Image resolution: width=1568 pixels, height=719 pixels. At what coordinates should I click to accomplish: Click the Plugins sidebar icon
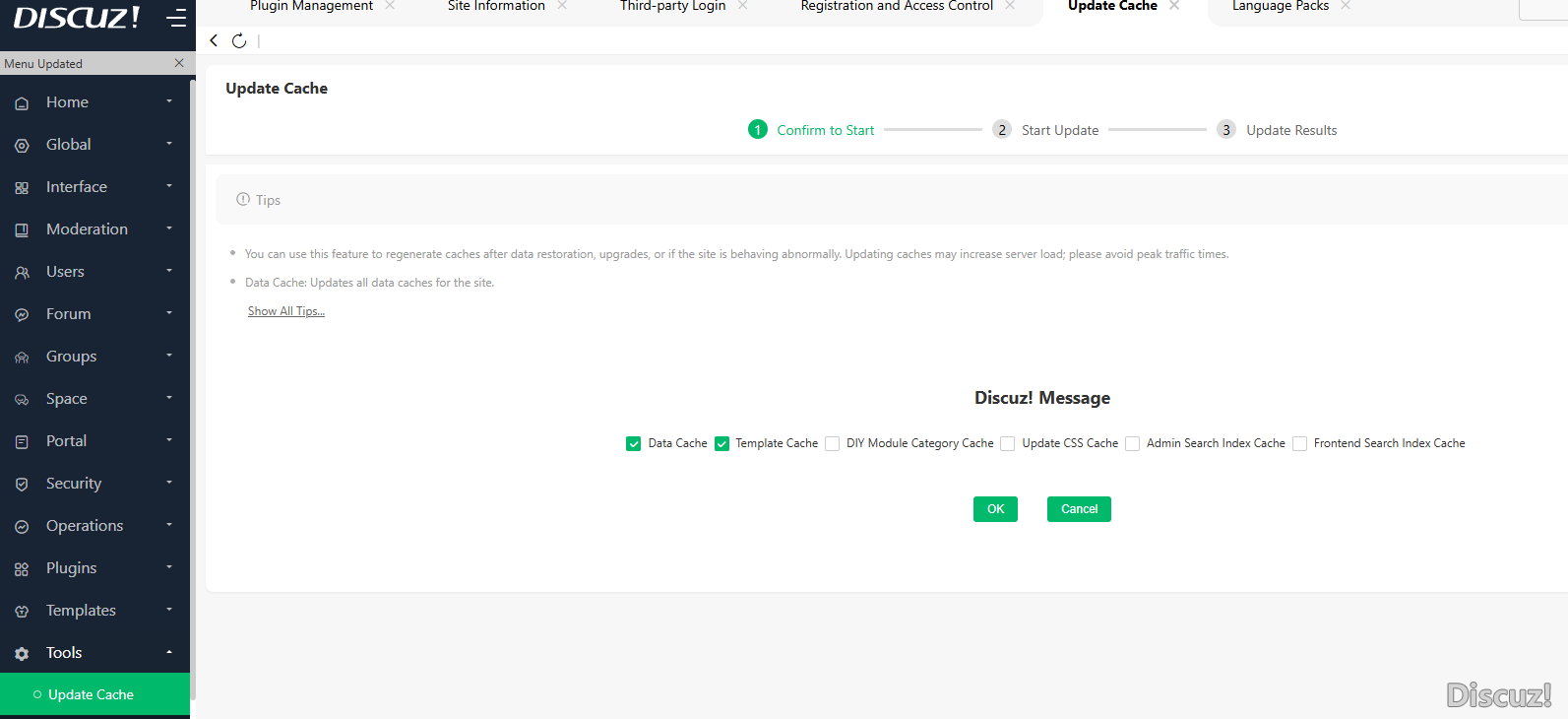pyautogui.click(x=22, y=569)
